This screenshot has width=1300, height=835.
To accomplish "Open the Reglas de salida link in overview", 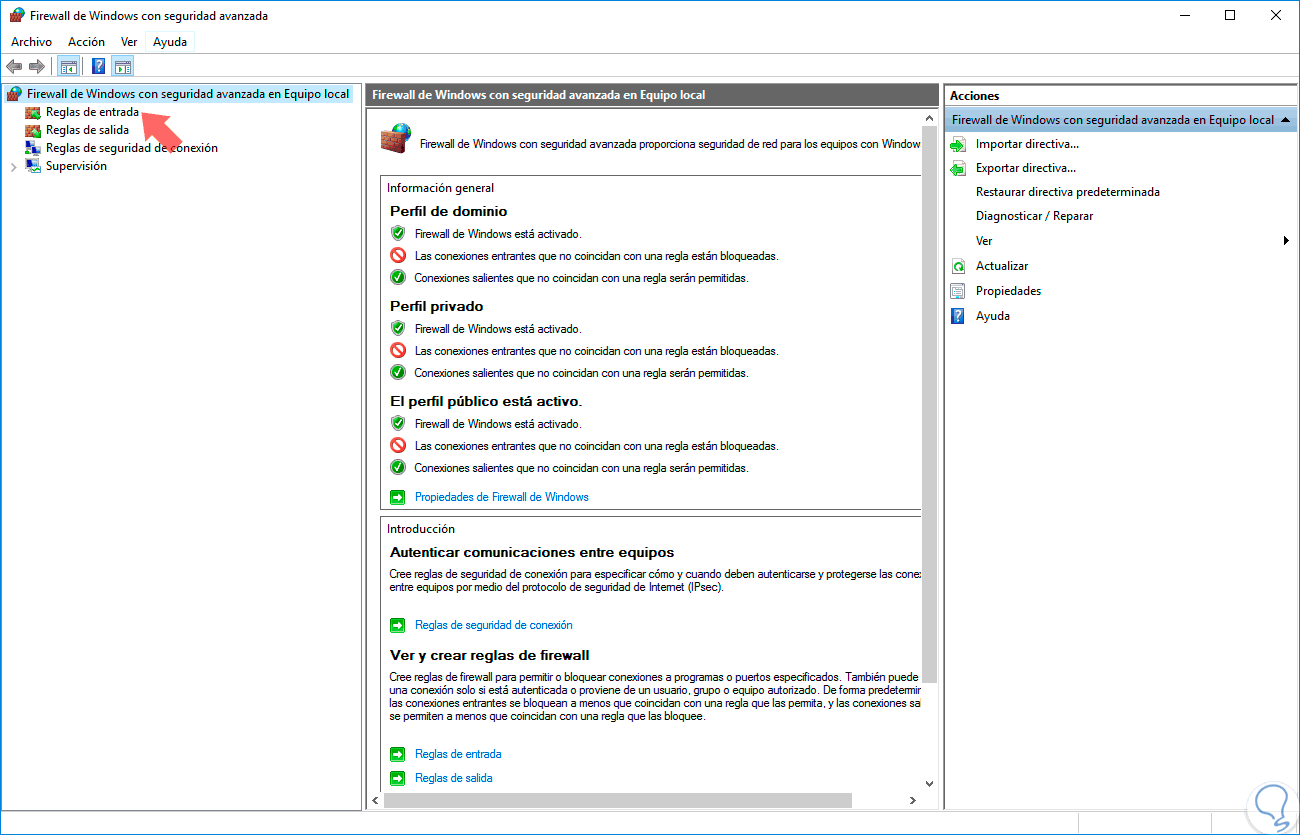I will (454, 778).
